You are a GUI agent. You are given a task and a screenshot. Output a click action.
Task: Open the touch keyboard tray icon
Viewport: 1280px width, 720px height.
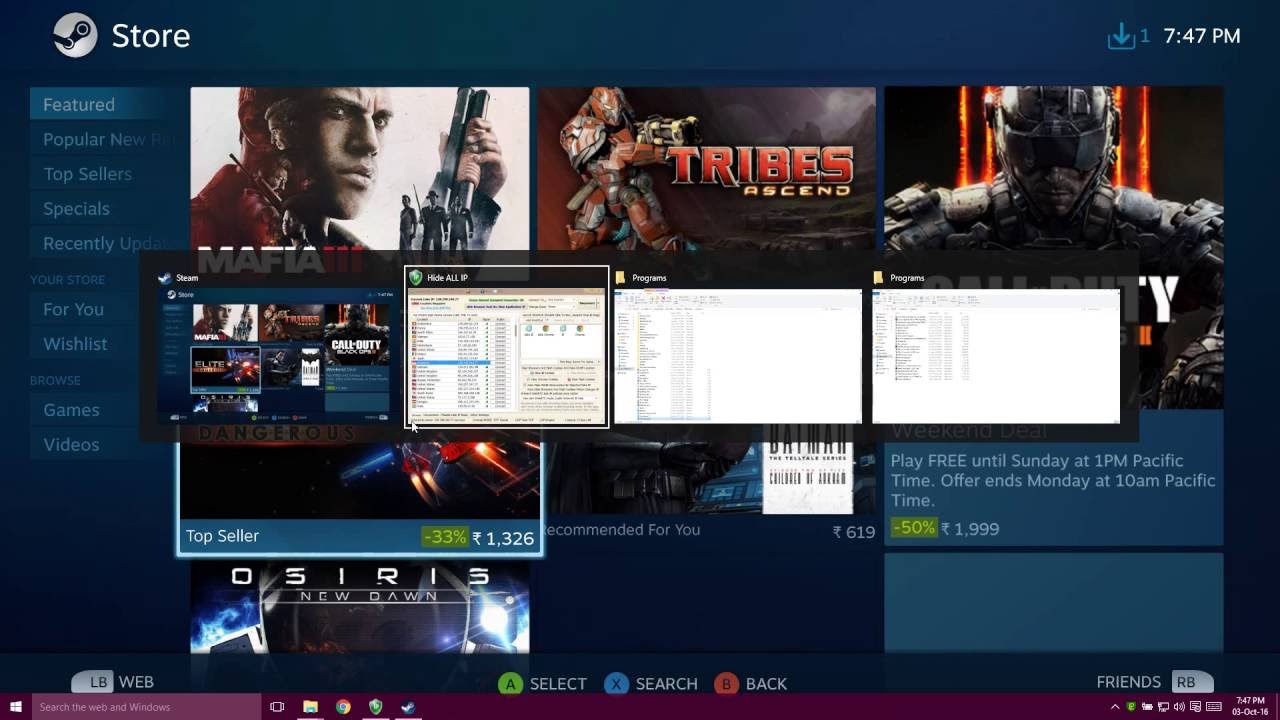(x=1214, y=707)
